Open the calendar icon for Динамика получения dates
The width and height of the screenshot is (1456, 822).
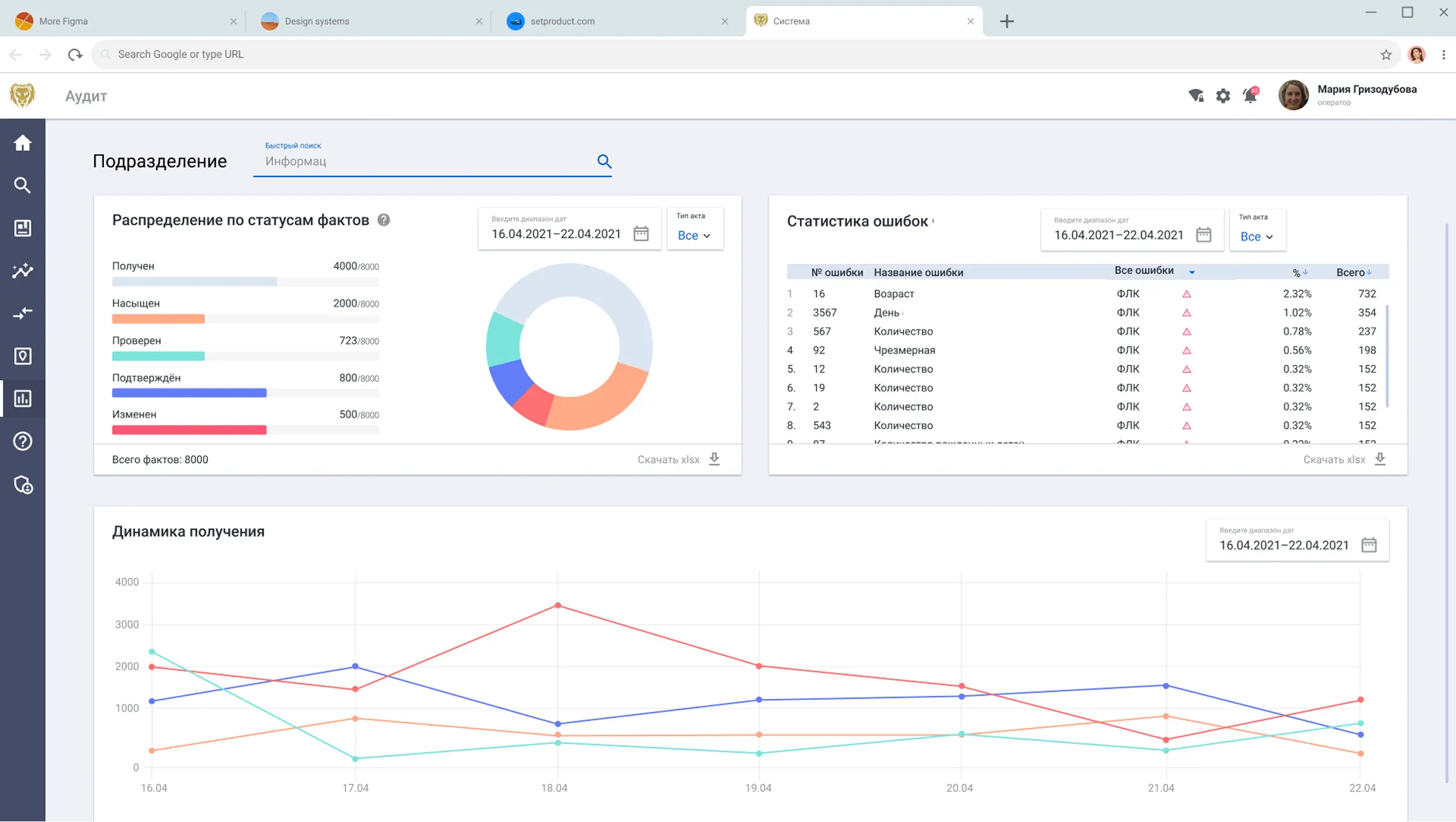[x=1369, y=544]
